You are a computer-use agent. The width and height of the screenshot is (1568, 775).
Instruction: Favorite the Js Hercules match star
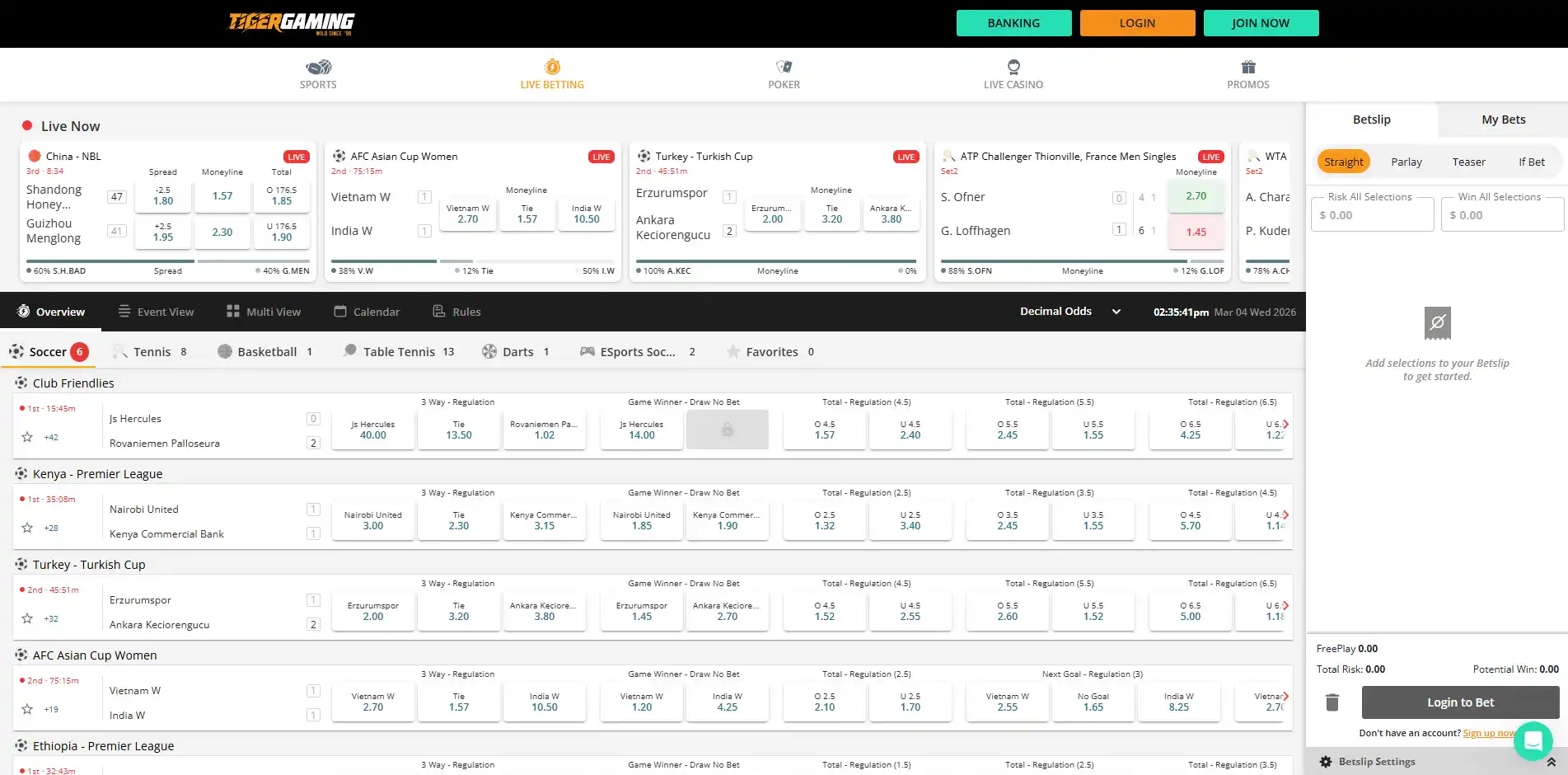click(27, 437)
